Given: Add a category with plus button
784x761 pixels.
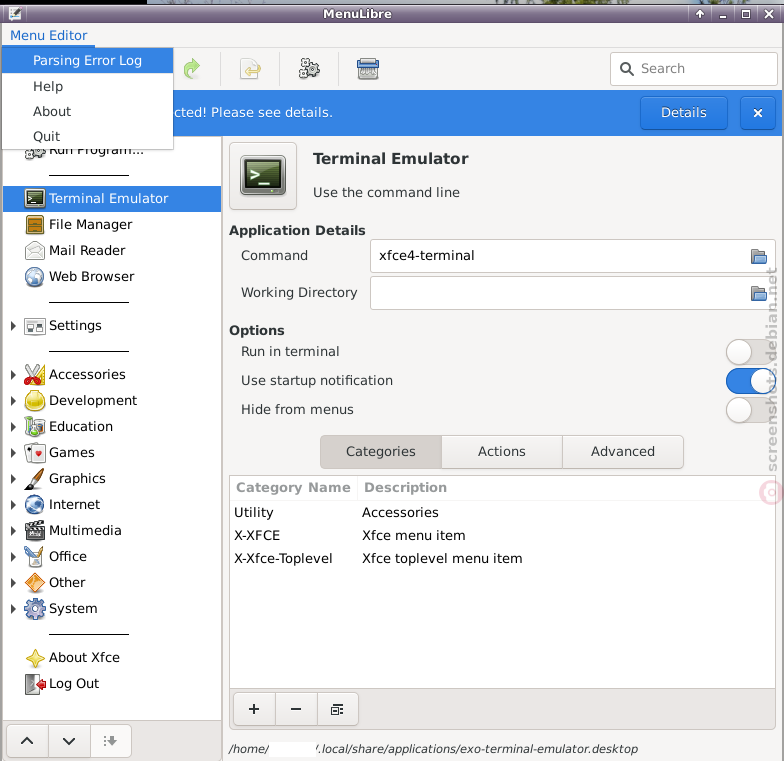Looking at the screenshot, I should pos(254,709).
